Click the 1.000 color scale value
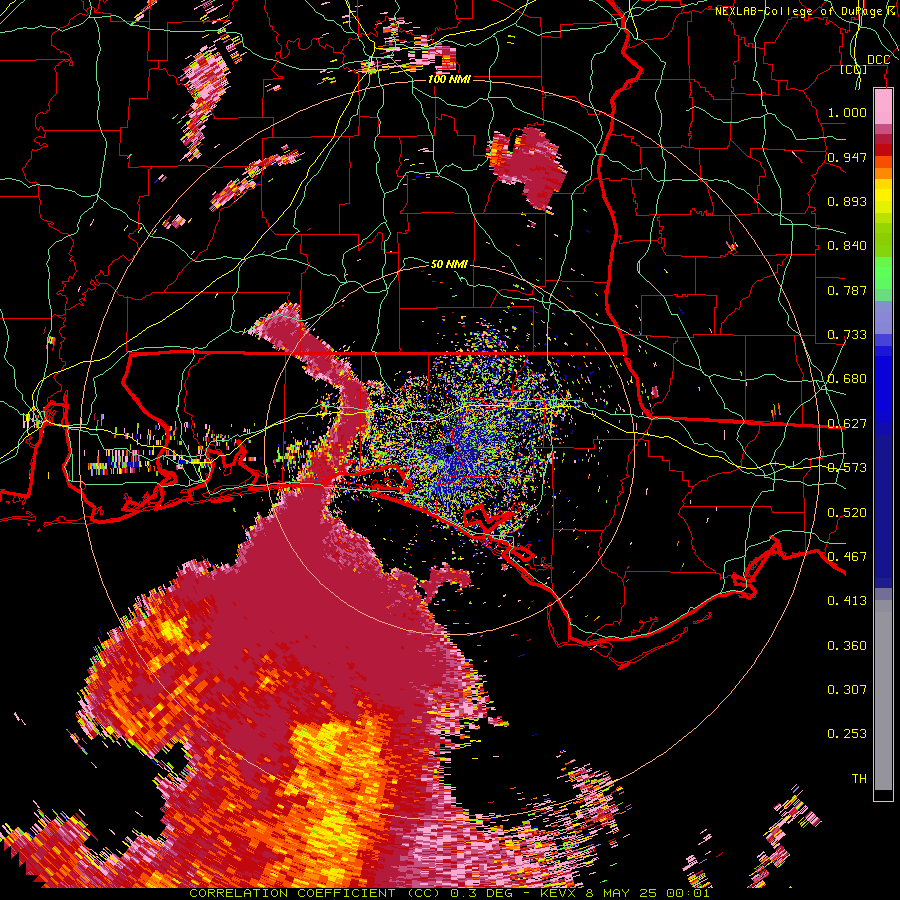900x900 pixels. pos(847,112)
